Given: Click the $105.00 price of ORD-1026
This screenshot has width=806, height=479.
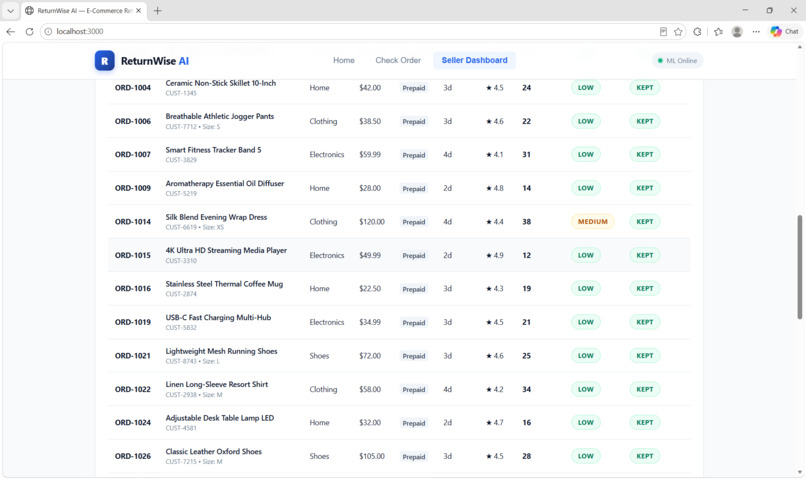Looking at the screenshot, I should (x=372, y=456).
